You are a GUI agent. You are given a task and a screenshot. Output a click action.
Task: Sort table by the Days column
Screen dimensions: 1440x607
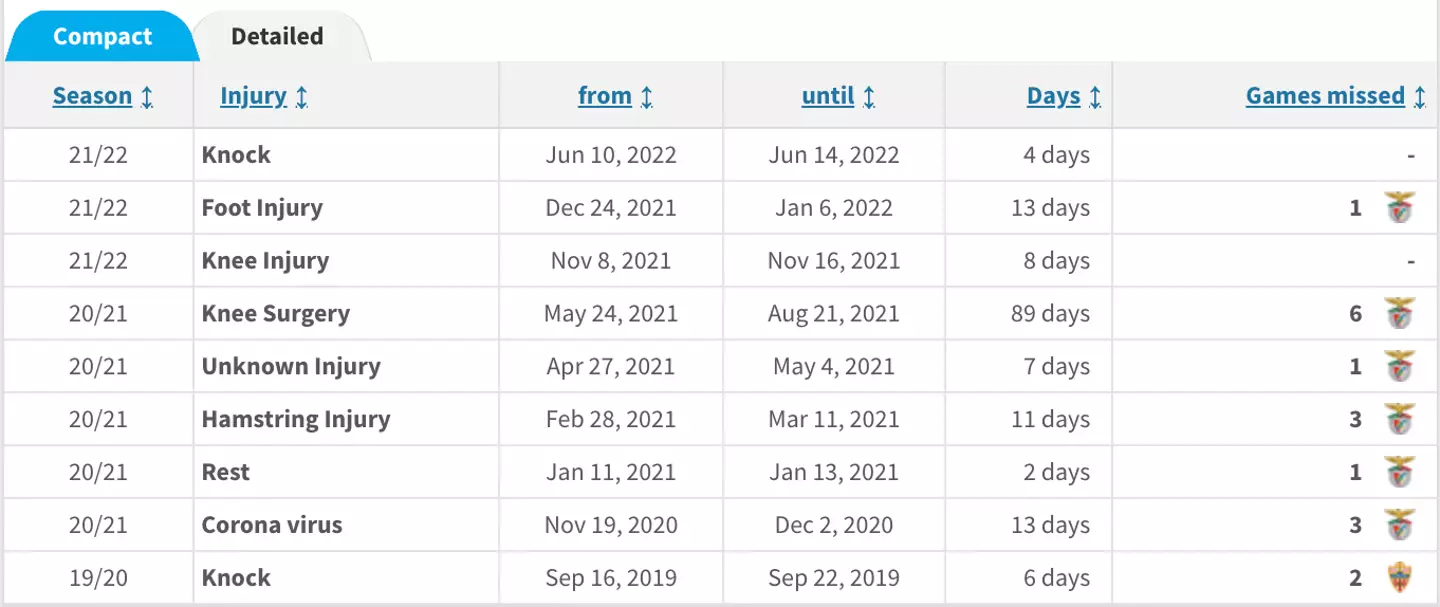pos(1053,96)
